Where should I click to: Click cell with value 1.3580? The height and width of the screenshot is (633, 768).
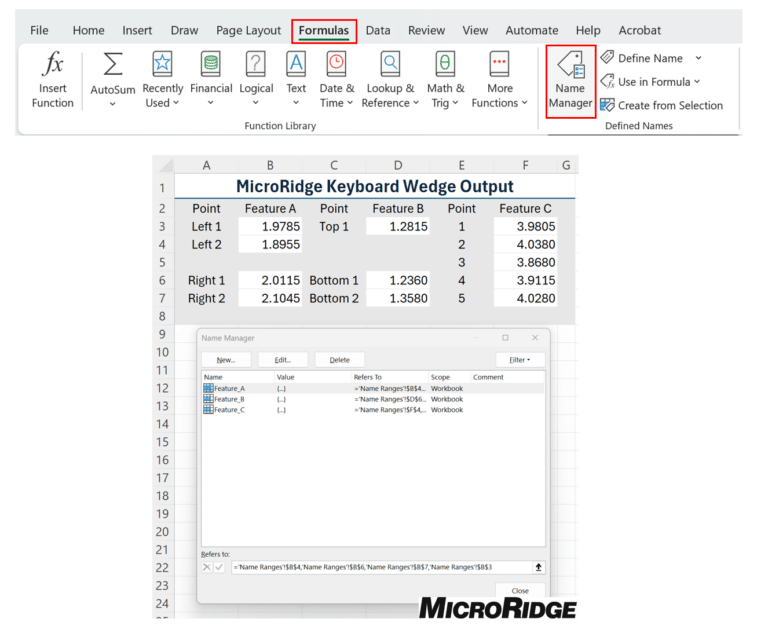pyautogui.click(x=398, y=298)
